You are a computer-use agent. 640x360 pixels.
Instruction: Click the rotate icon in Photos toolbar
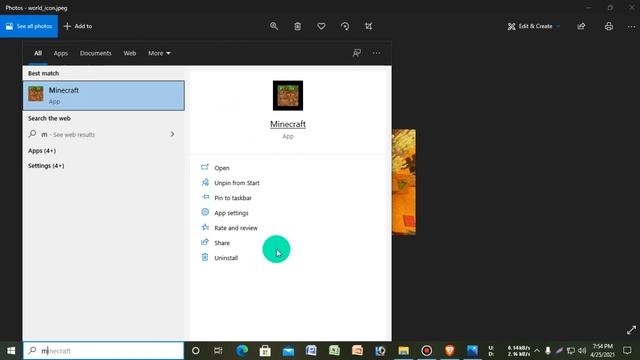(x=345, y=26)
